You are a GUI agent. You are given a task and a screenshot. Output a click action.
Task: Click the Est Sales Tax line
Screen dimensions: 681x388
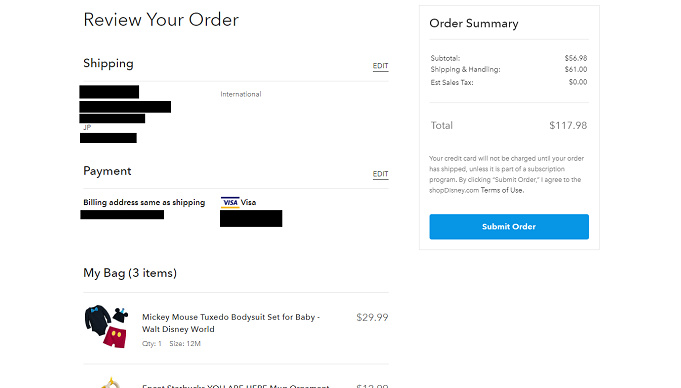point(509,82)
